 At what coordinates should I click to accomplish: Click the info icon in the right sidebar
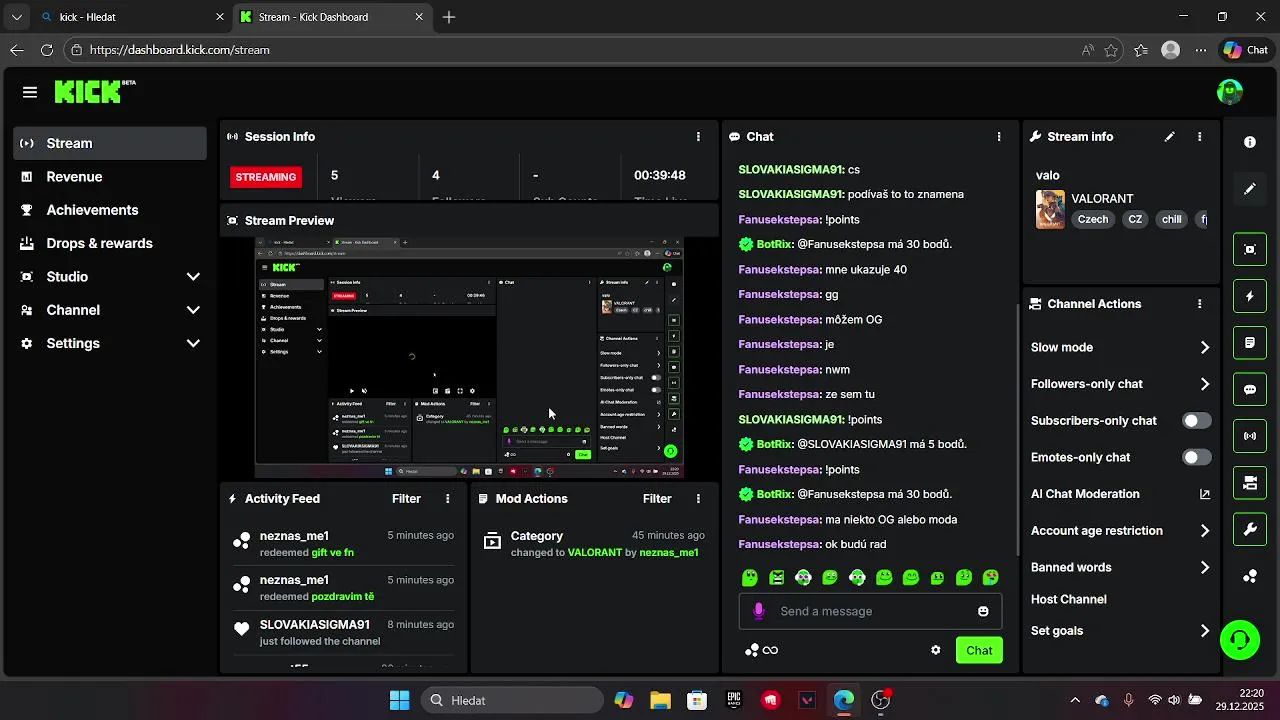click(1250, 142)
